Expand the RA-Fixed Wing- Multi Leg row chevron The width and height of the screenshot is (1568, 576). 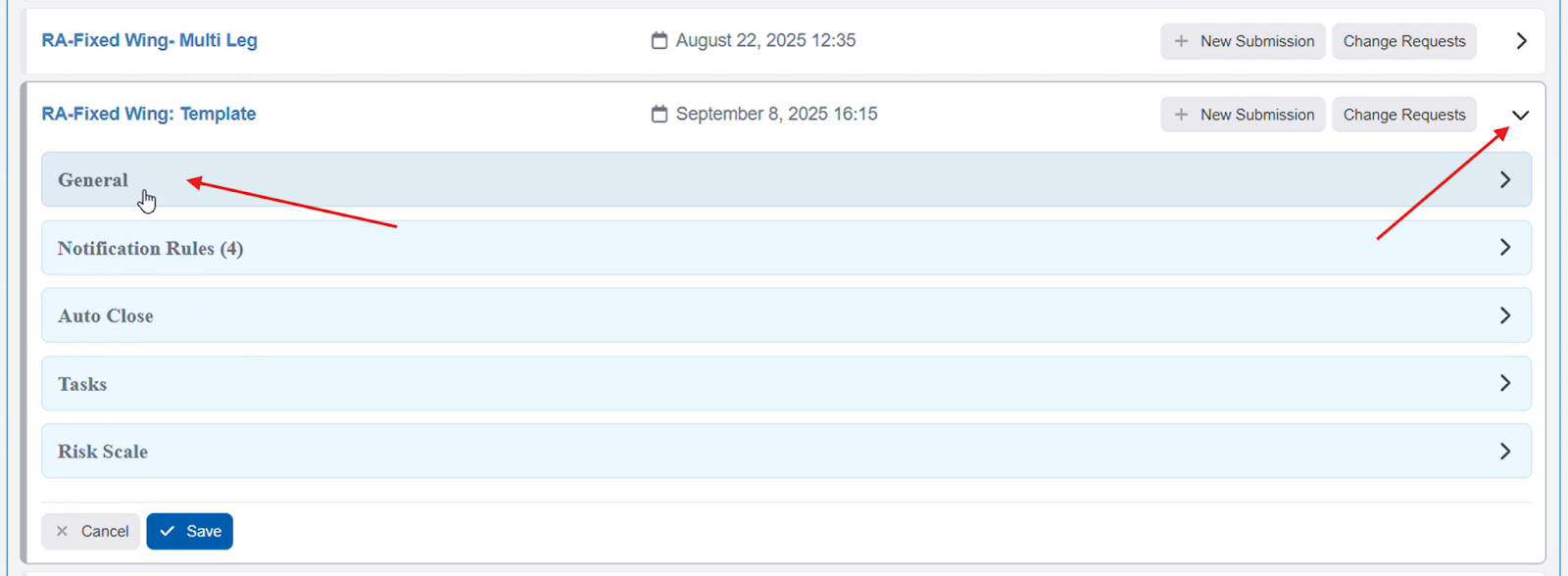(x=1521, y=41)
